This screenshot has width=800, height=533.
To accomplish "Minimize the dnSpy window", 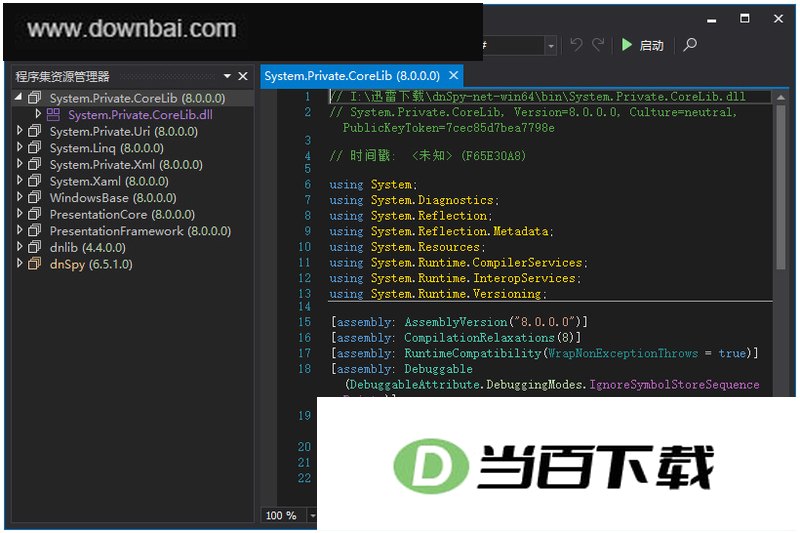I will [711, 20].
